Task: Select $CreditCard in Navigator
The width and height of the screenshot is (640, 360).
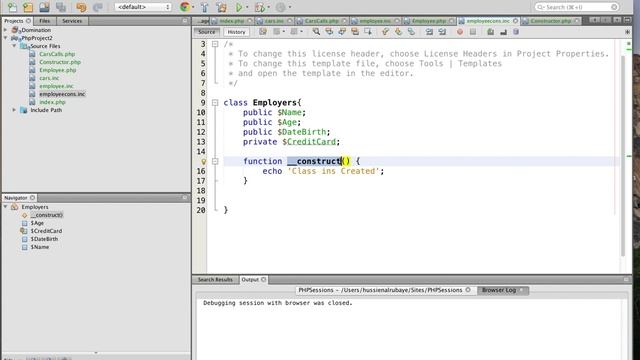Action: tap(46, 231)
